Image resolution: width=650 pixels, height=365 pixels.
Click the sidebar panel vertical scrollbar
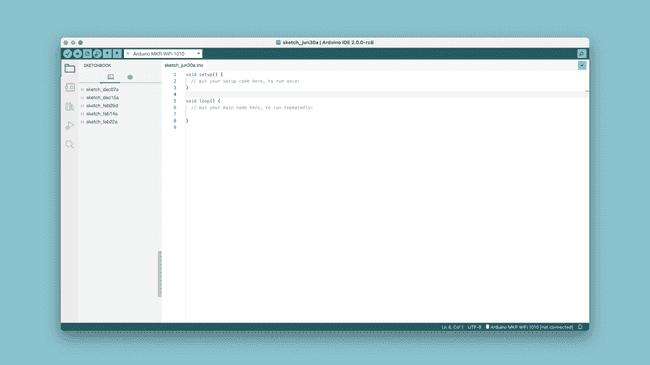point(160,274)
